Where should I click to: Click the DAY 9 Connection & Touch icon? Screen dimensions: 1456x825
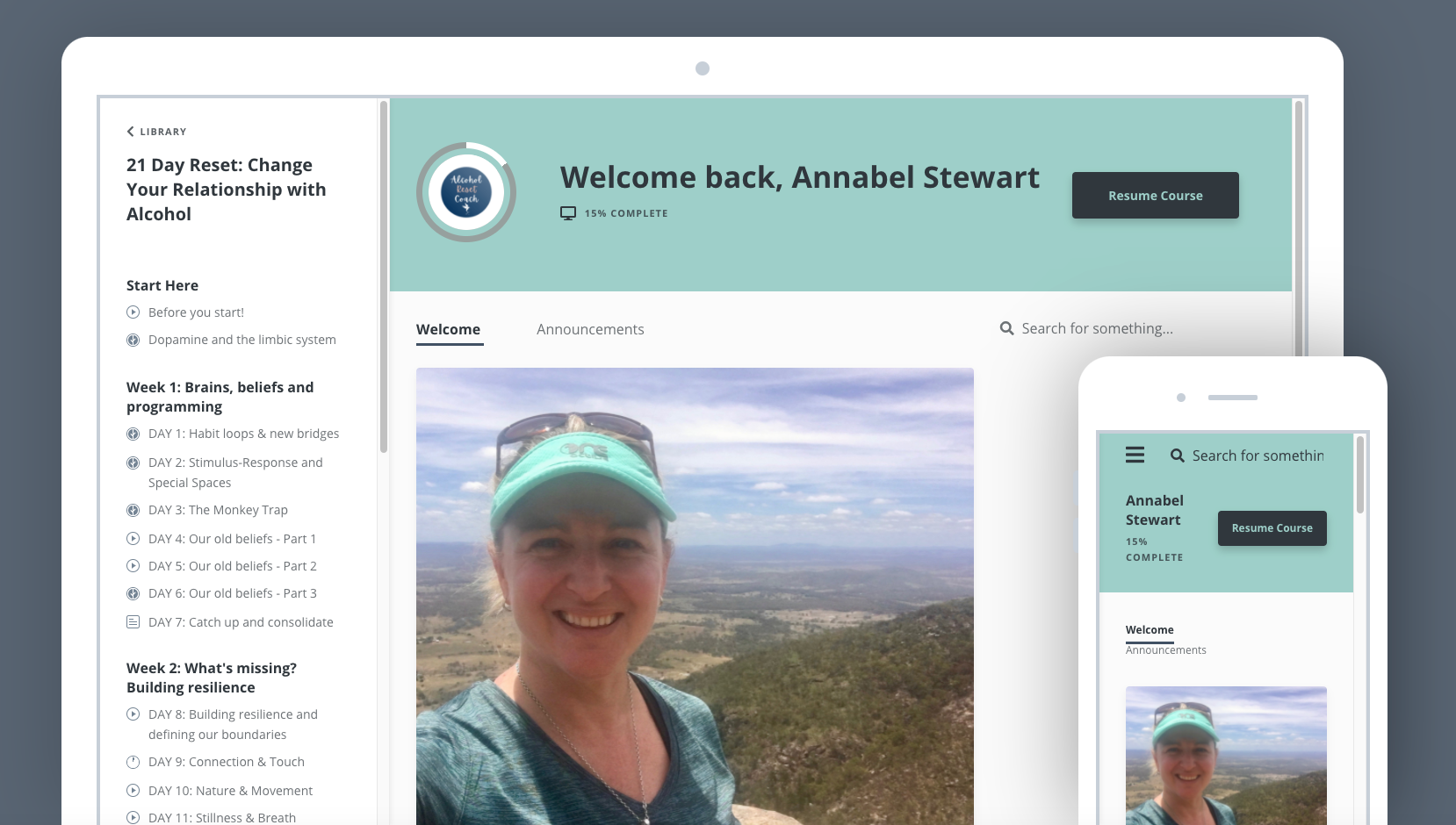click(133, 762)
